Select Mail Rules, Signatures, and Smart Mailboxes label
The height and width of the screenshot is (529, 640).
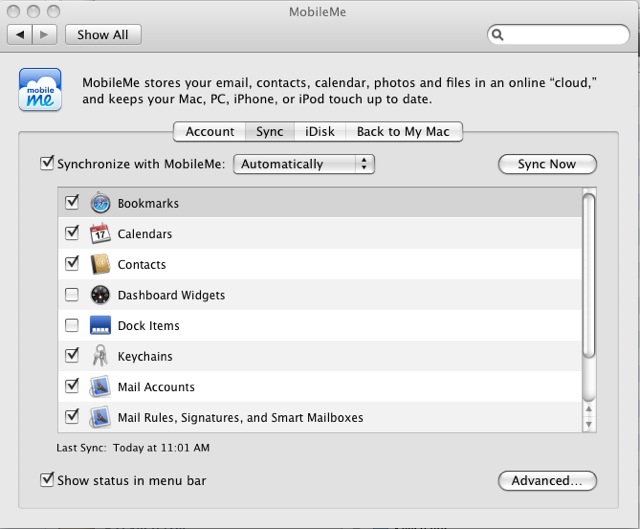[240, 418]
